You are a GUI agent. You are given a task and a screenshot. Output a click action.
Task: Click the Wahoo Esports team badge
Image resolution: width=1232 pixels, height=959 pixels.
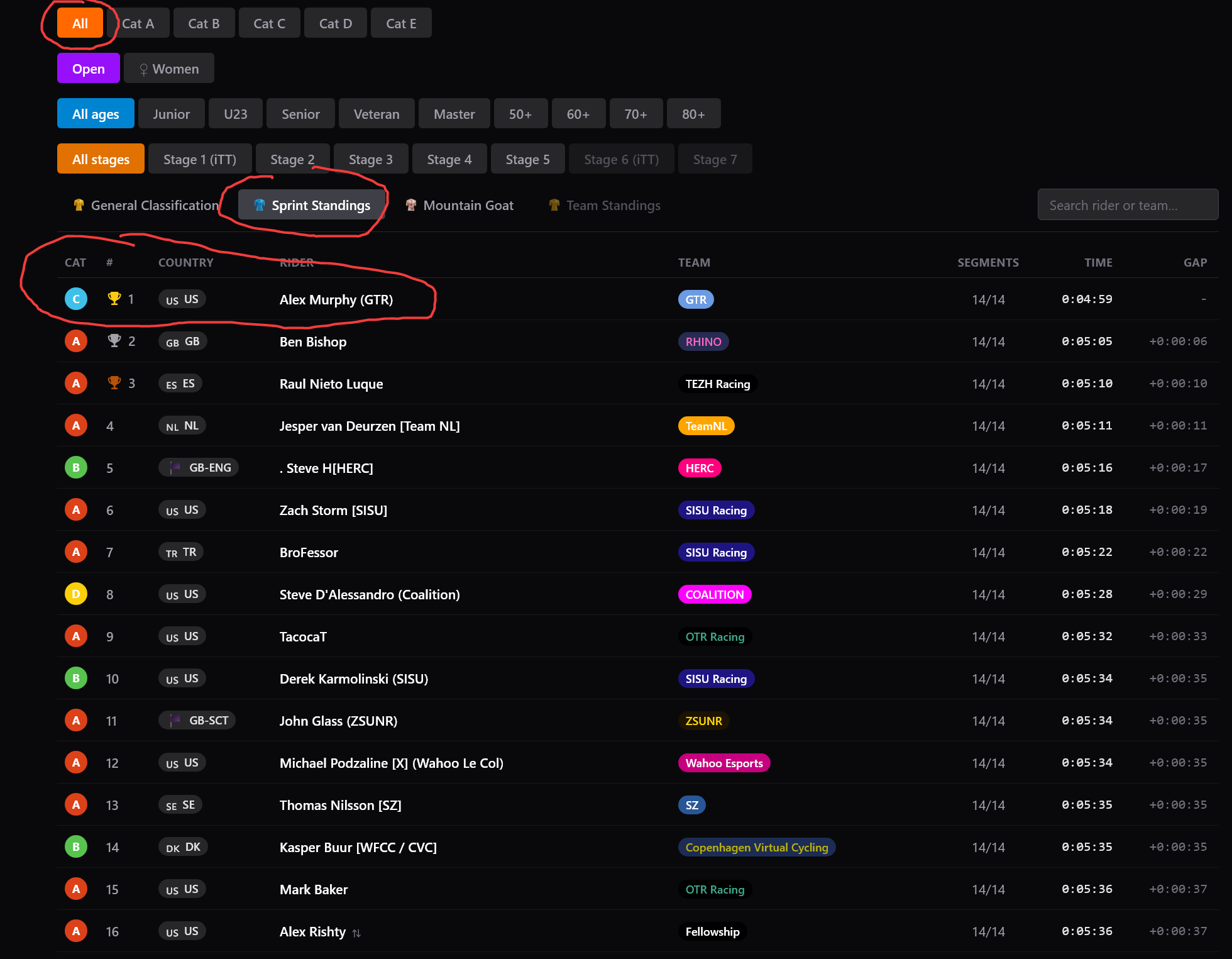click(x=724, y=763)
